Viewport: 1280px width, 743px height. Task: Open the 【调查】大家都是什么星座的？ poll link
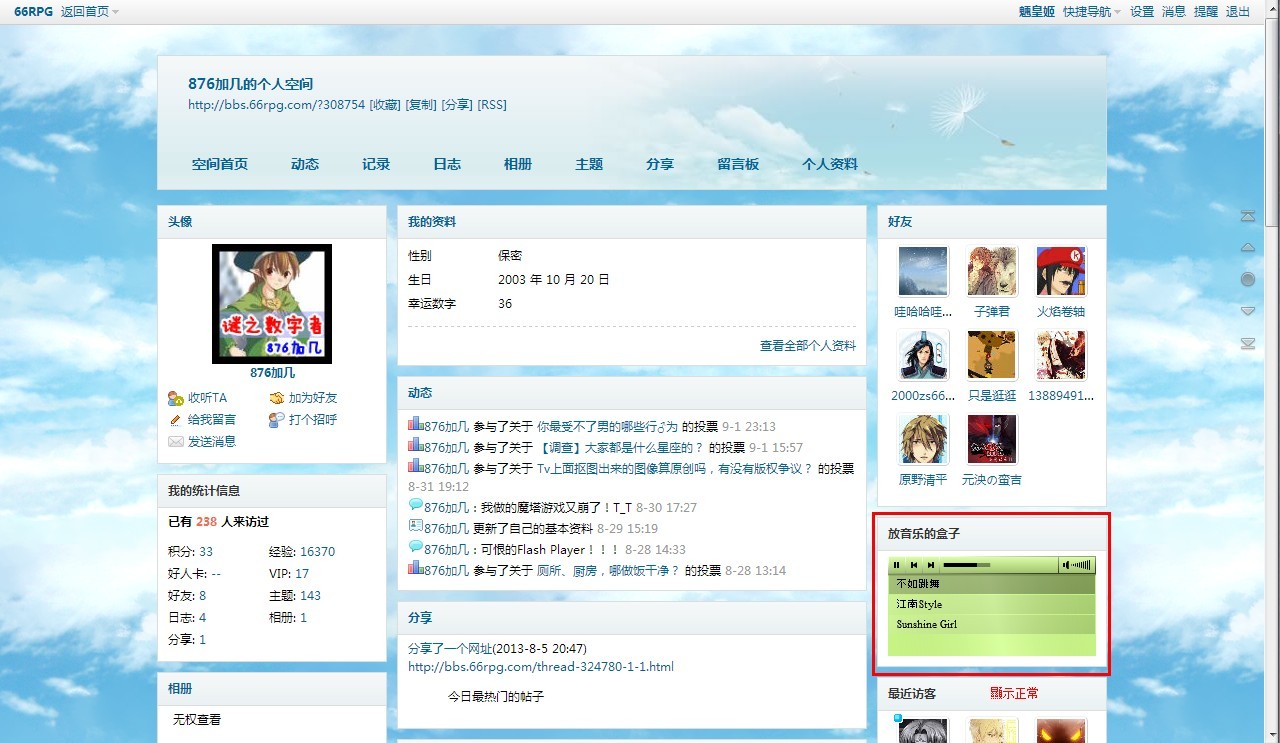(621, 447)
